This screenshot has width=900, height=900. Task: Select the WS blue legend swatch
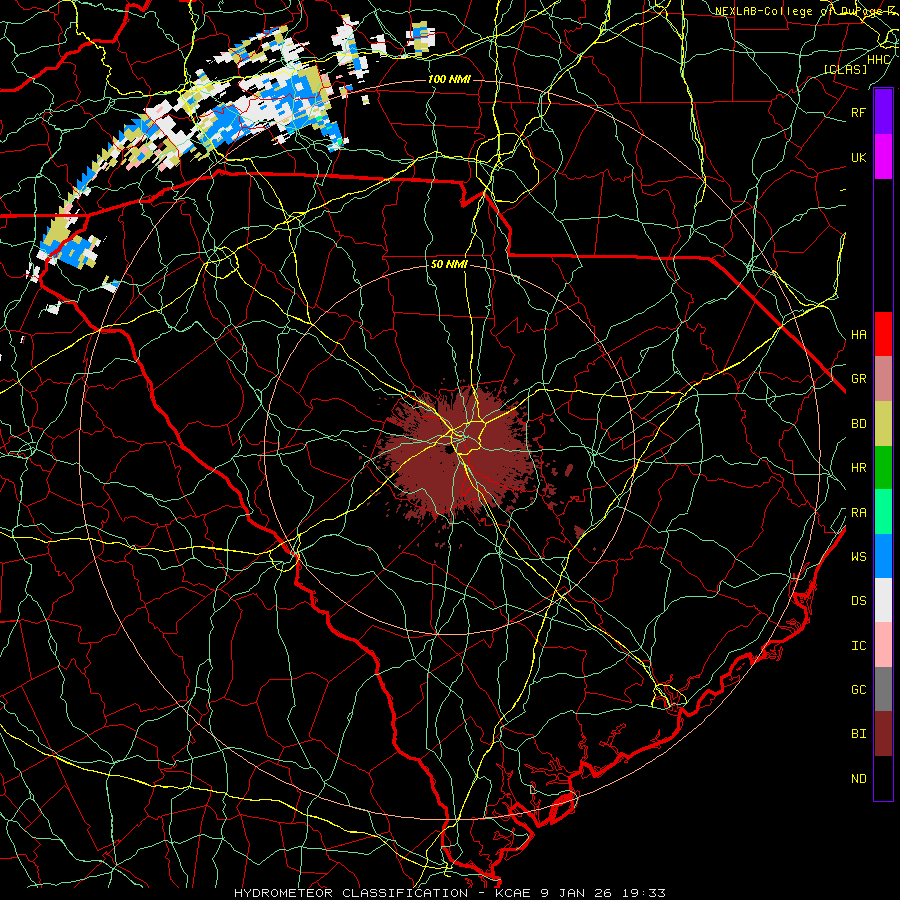coord(883,556)
